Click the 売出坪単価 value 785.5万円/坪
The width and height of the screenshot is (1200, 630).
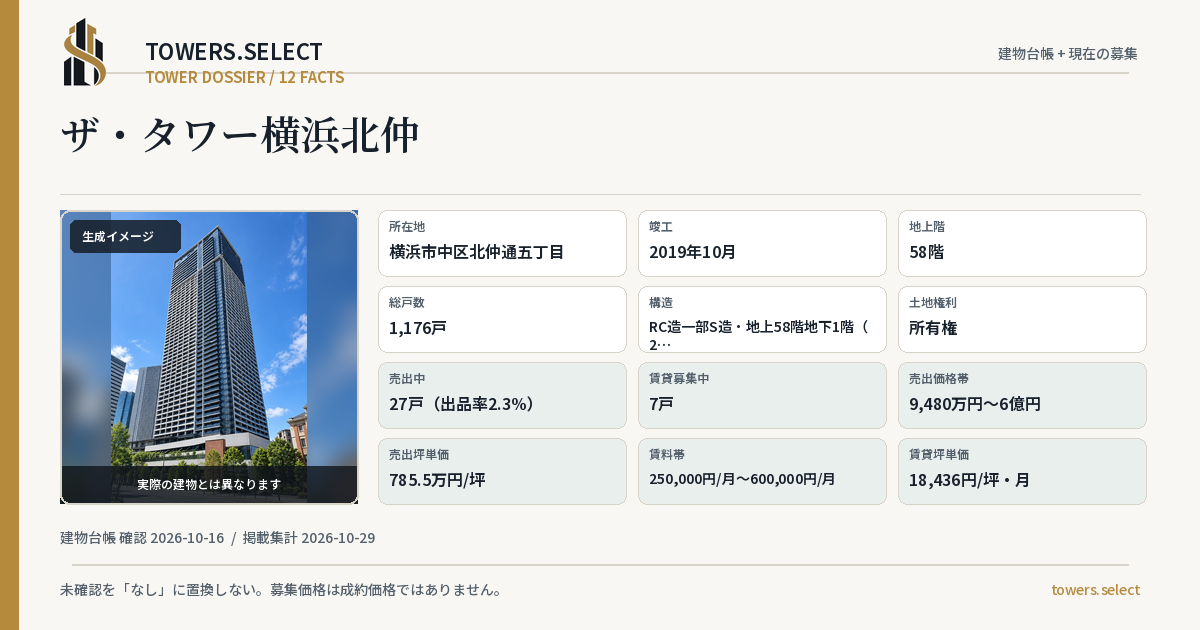[x=437, y=480]
